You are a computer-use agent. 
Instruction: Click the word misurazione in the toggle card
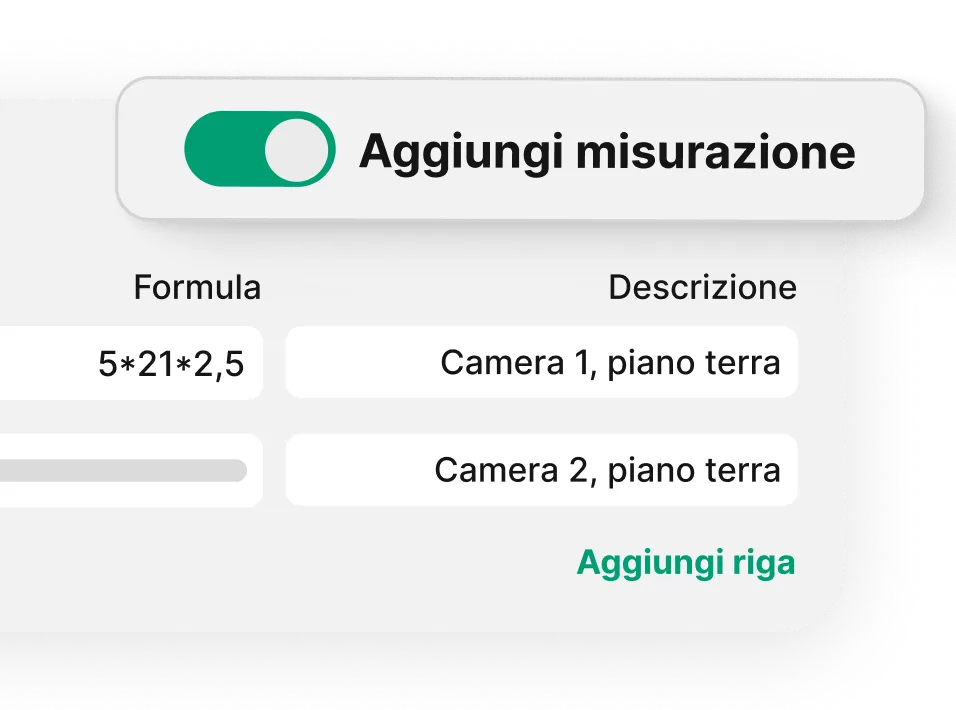tap(716, 152)
